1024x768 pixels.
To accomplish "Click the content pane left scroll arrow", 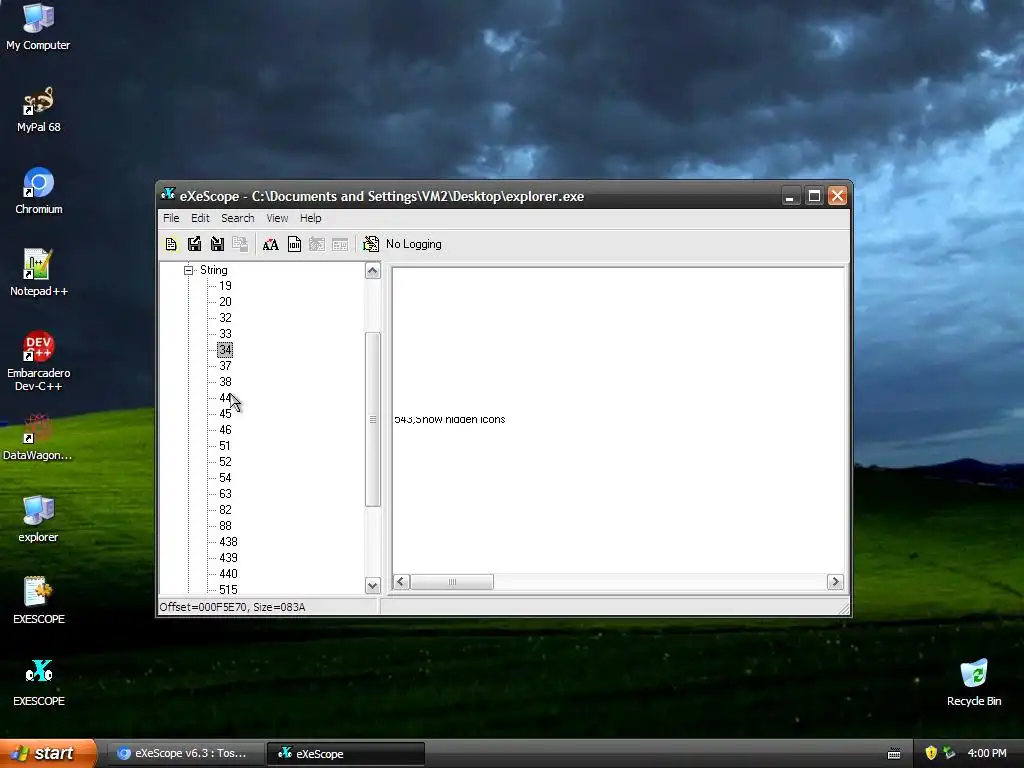I will pyautogui.click(x=402, y=582).
